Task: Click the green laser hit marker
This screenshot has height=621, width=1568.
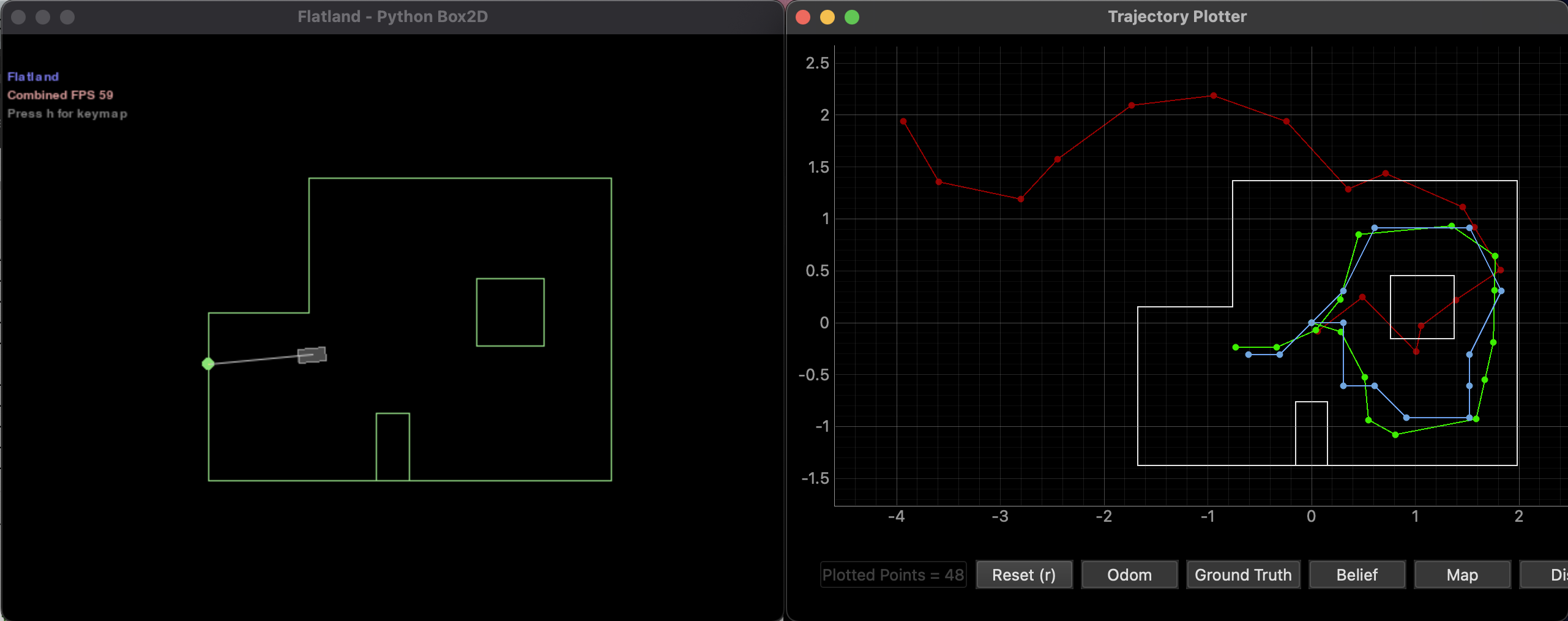Action: click(208, 364)
